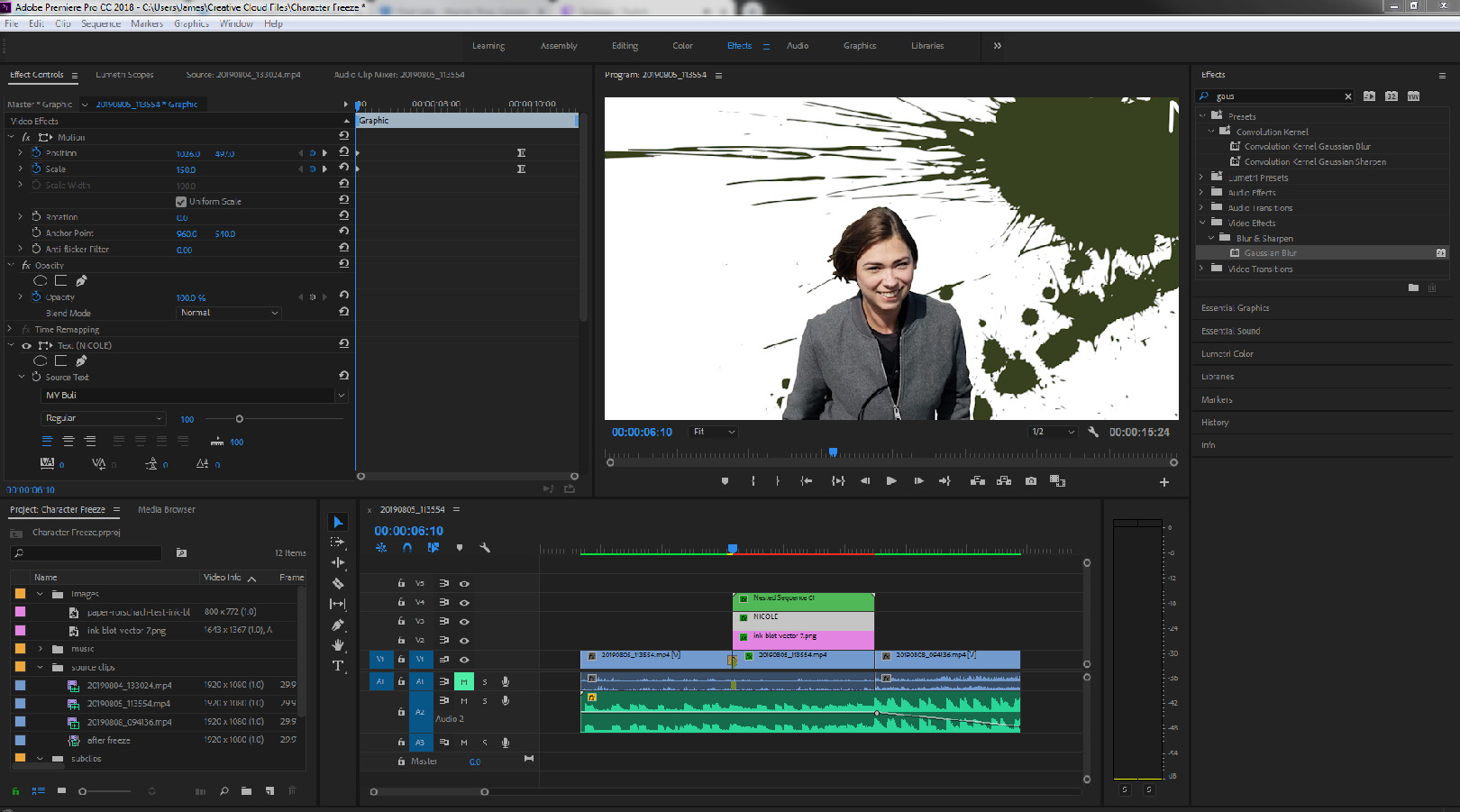The width and height of the screenshot is (1460, 812).
Task: Expand the Video Transitions folder
Action: pos(1201,269)
